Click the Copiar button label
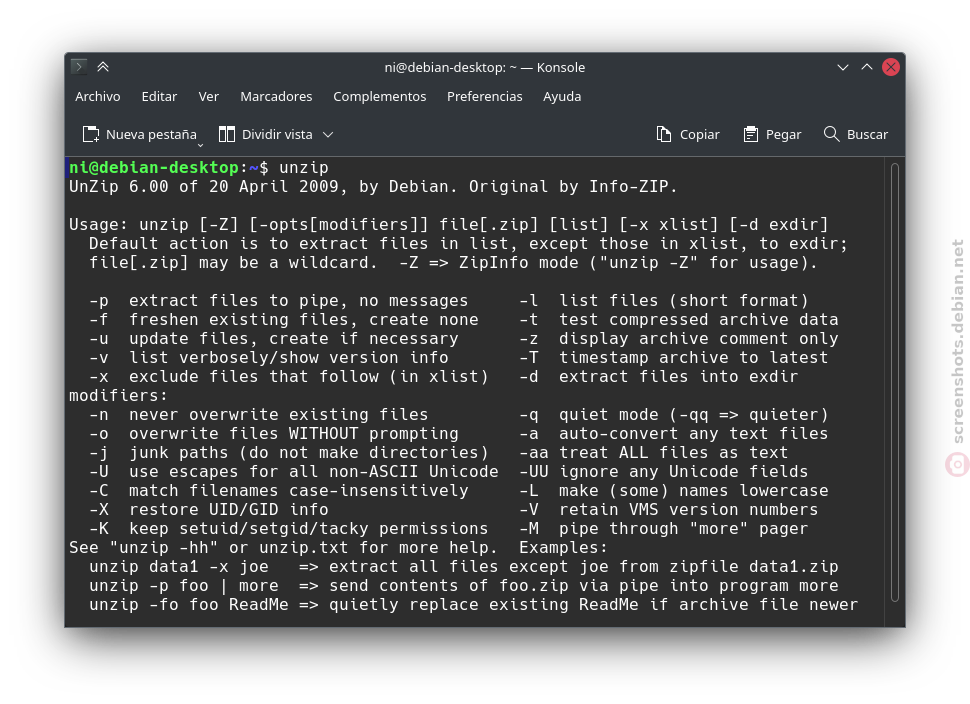970x704 pixels. tap(700, 134)
